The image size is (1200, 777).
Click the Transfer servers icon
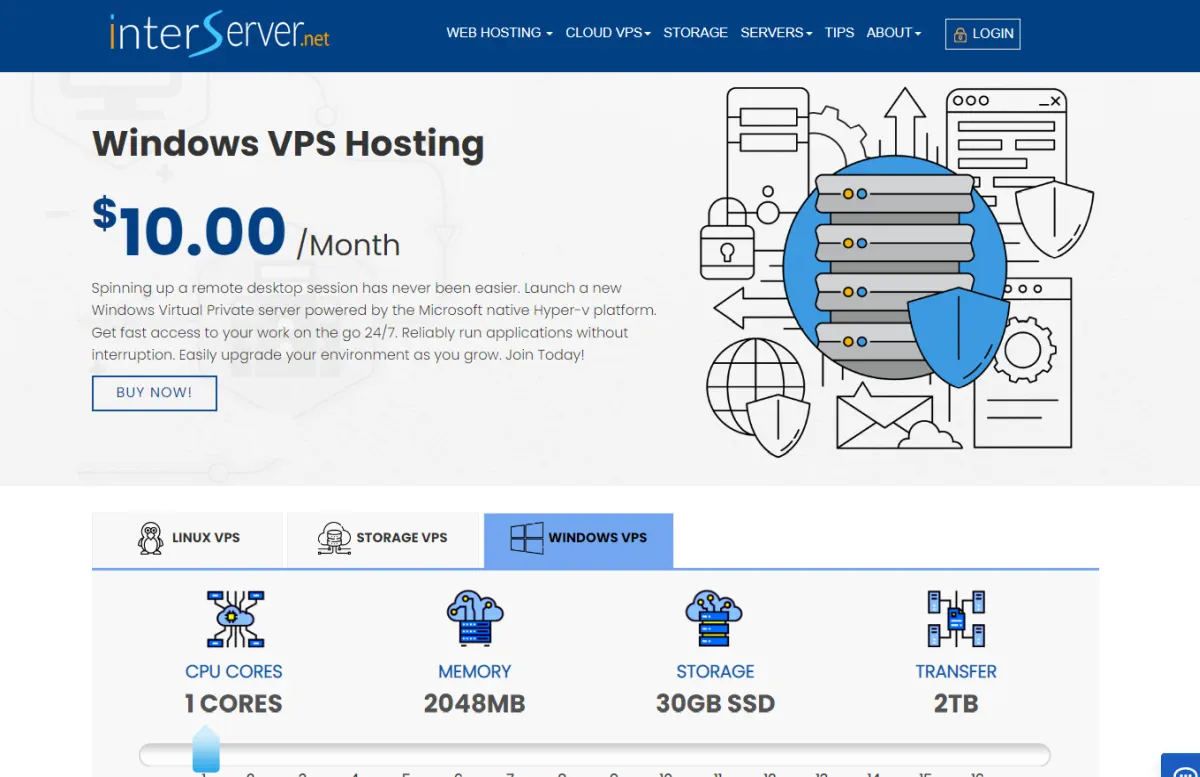click(x=956, y=618)
